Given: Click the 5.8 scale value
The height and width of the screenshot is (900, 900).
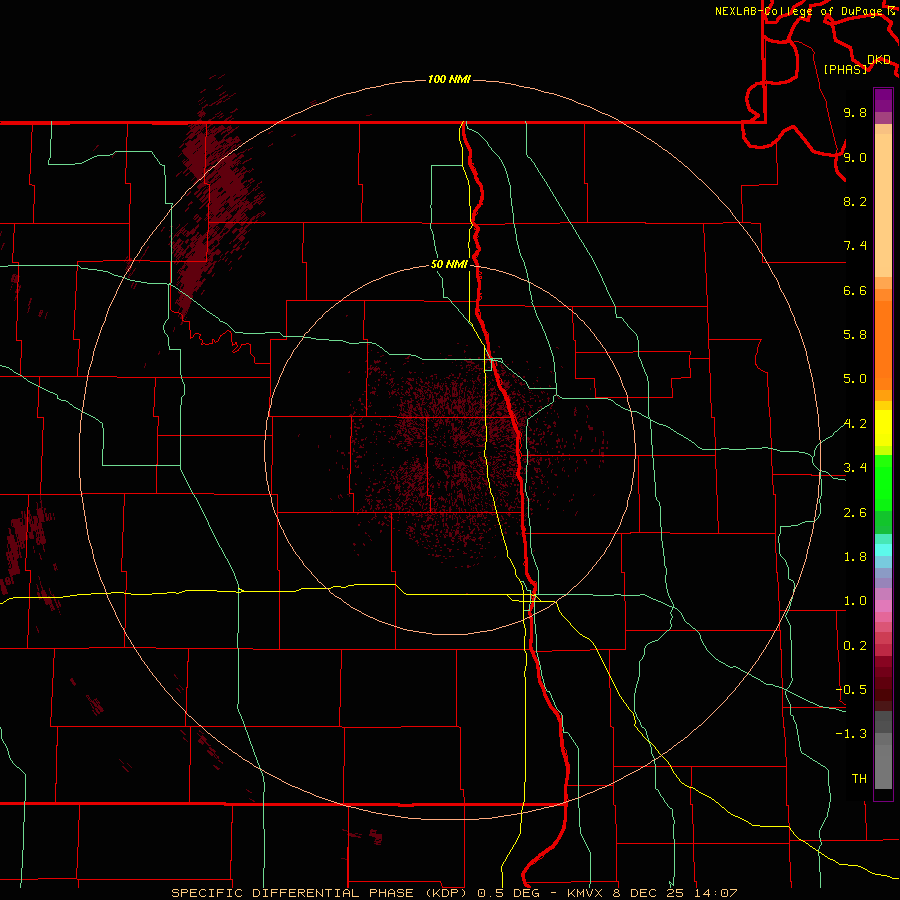Looking at the screenshot, I should click(x=855, y=335).
